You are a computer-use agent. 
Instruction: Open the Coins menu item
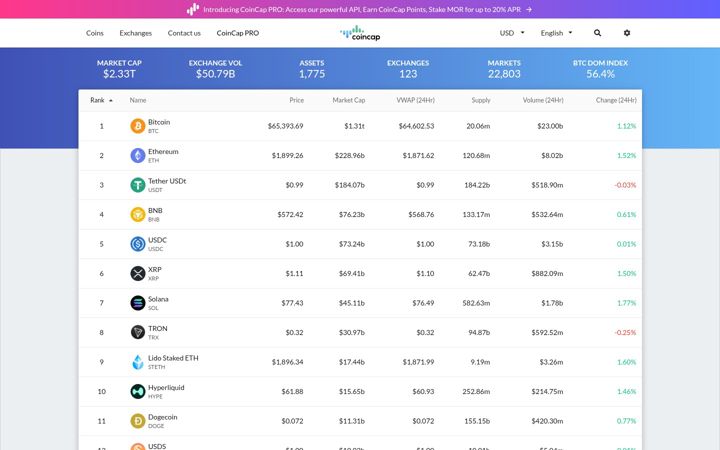click(x=95, y=33)
